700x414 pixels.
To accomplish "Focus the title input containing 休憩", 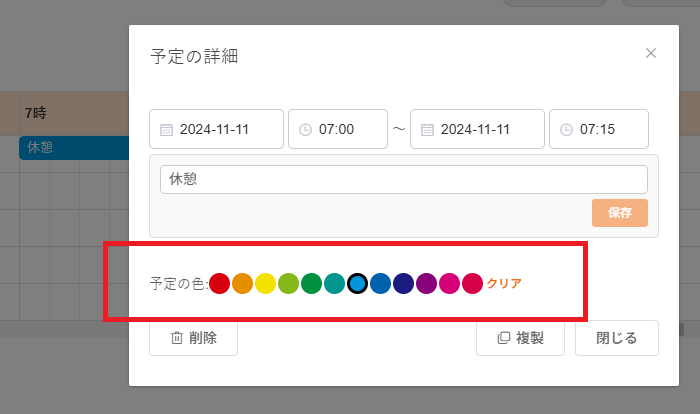I will 403,180.
